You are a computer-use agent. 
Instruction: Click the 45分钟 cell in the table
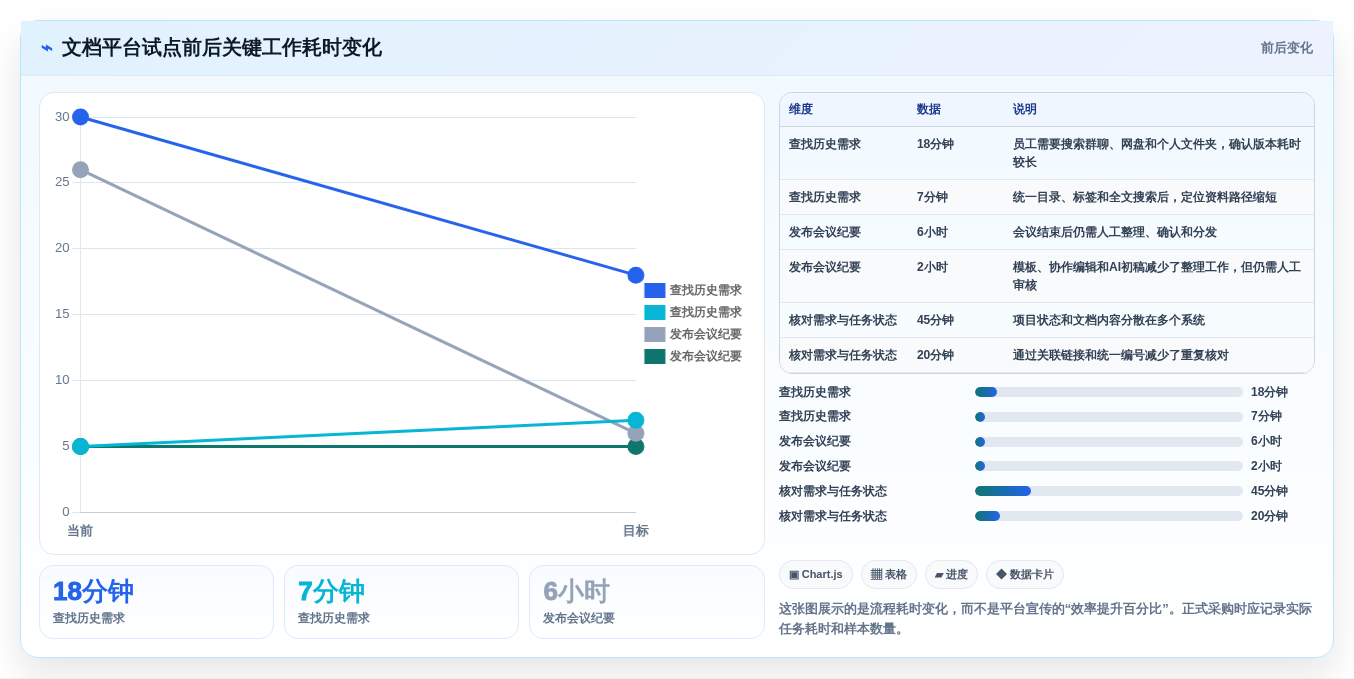(935, 321)
